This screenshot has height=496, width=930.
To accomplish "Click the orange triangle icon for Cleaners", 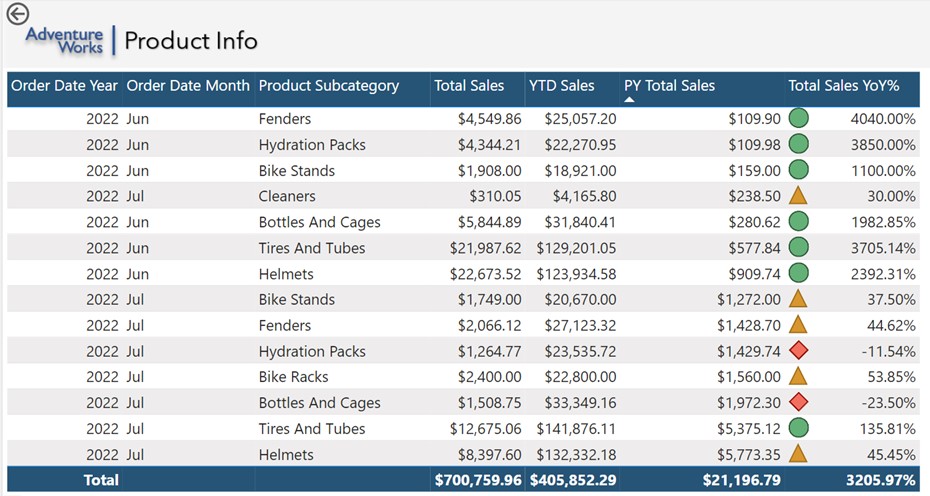I will coord(798,196).
